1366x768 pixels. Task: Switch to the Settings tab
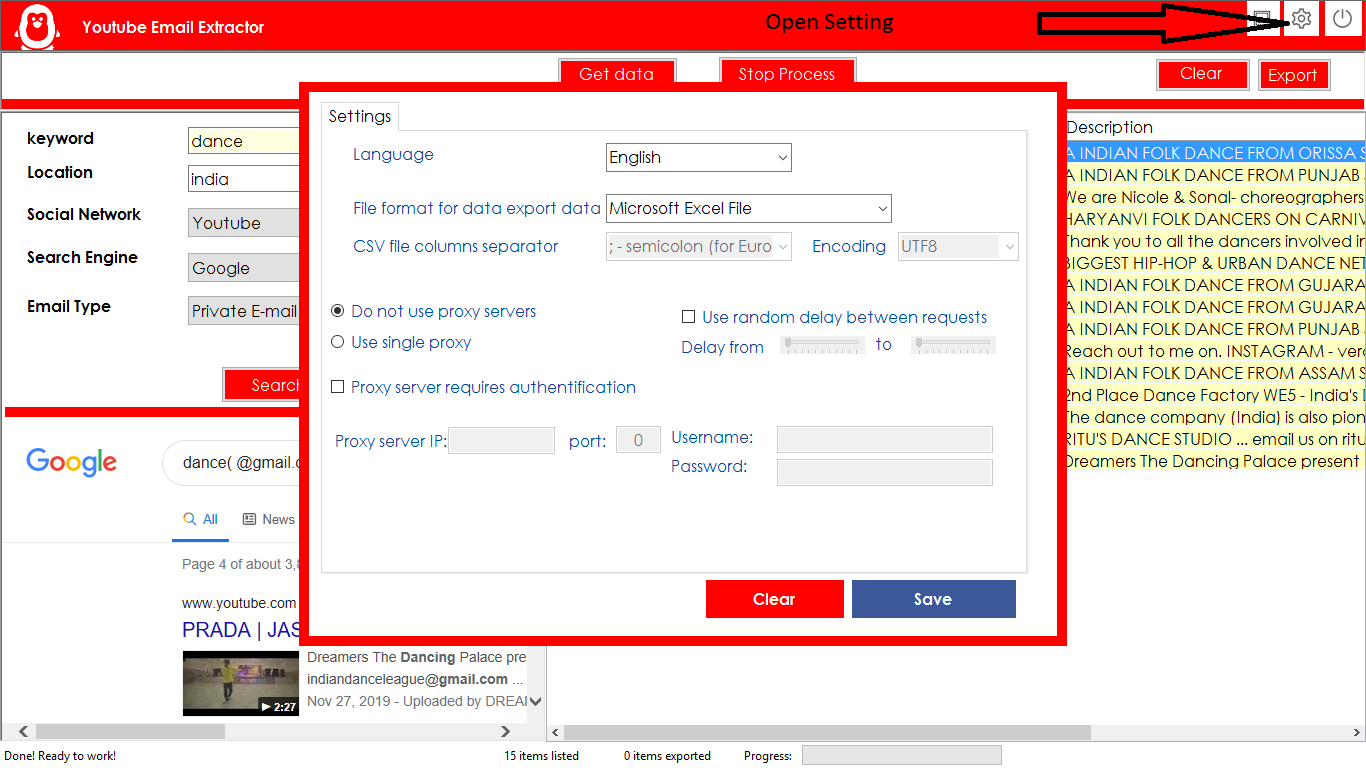[360, 116]
